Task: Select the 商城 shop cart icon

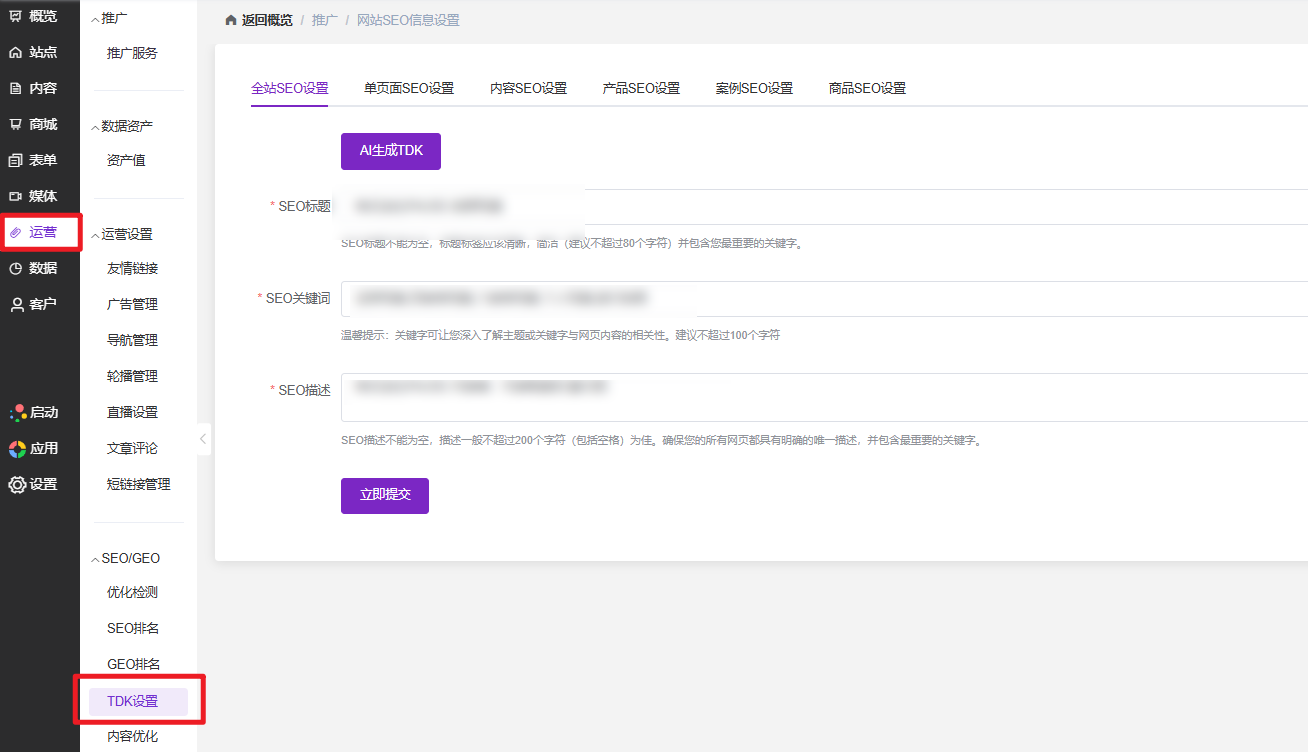Action: point(16,124)
